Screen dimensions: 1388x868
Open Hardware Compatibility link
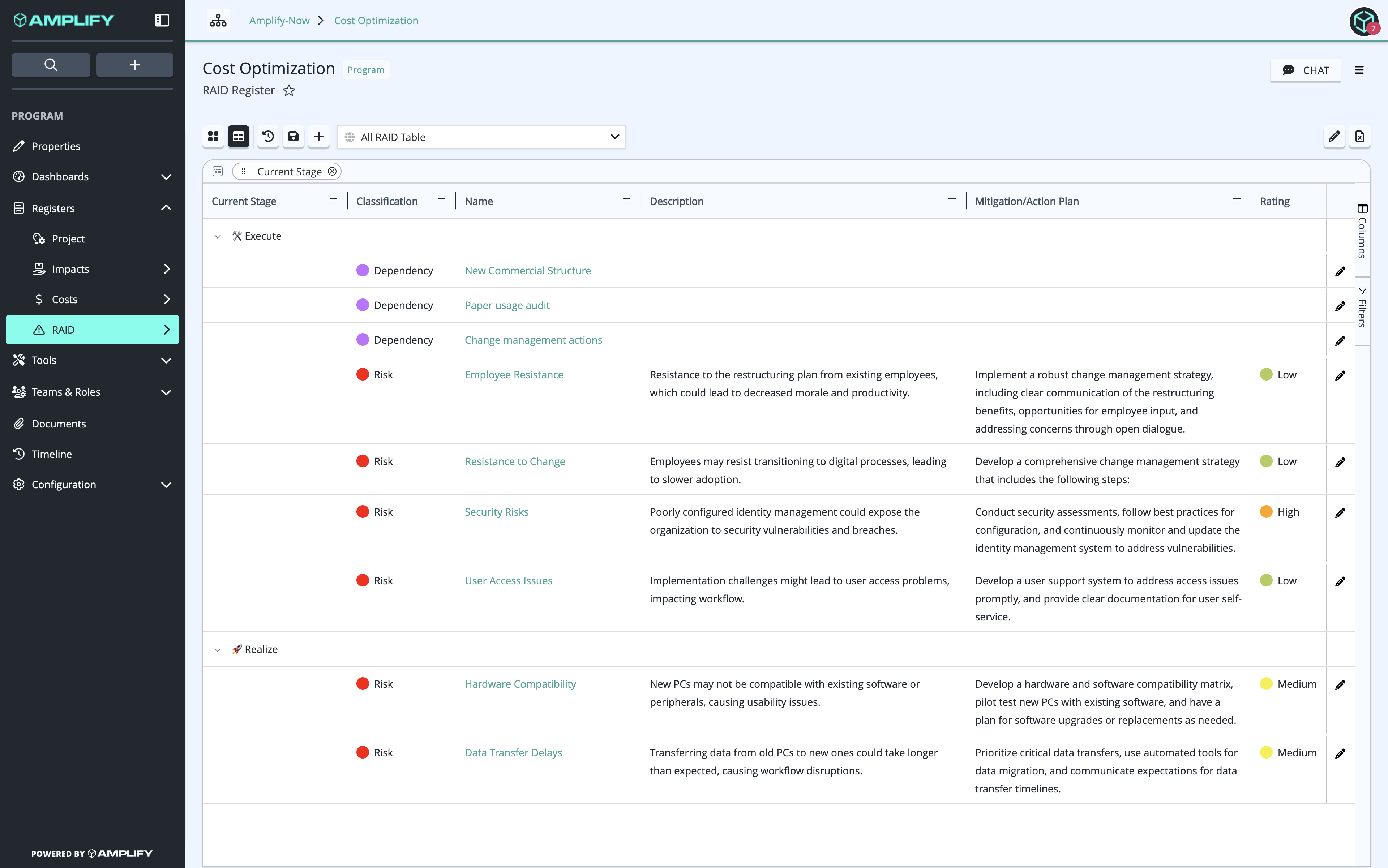point(520,684)
